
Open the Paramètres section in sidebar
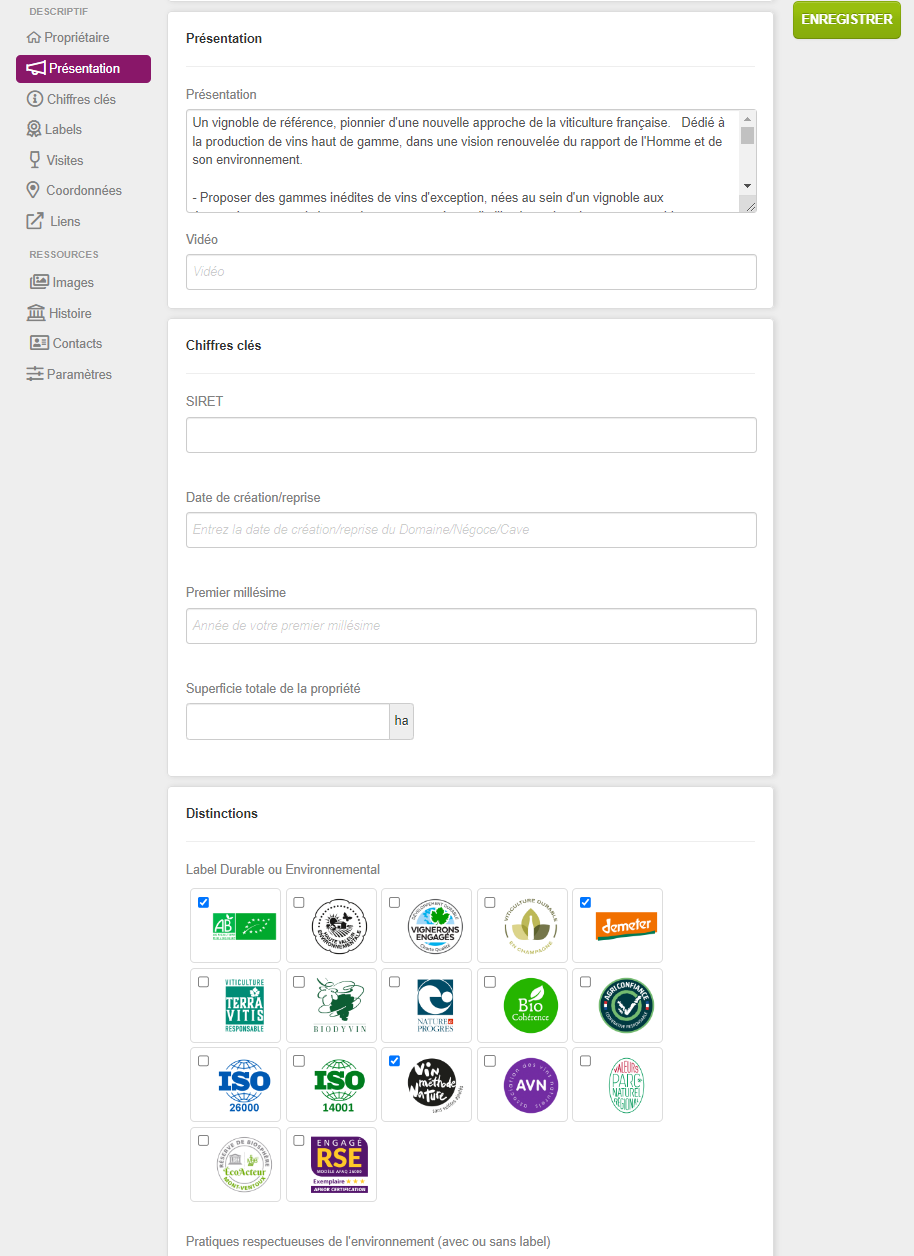[x=69, y=374]
